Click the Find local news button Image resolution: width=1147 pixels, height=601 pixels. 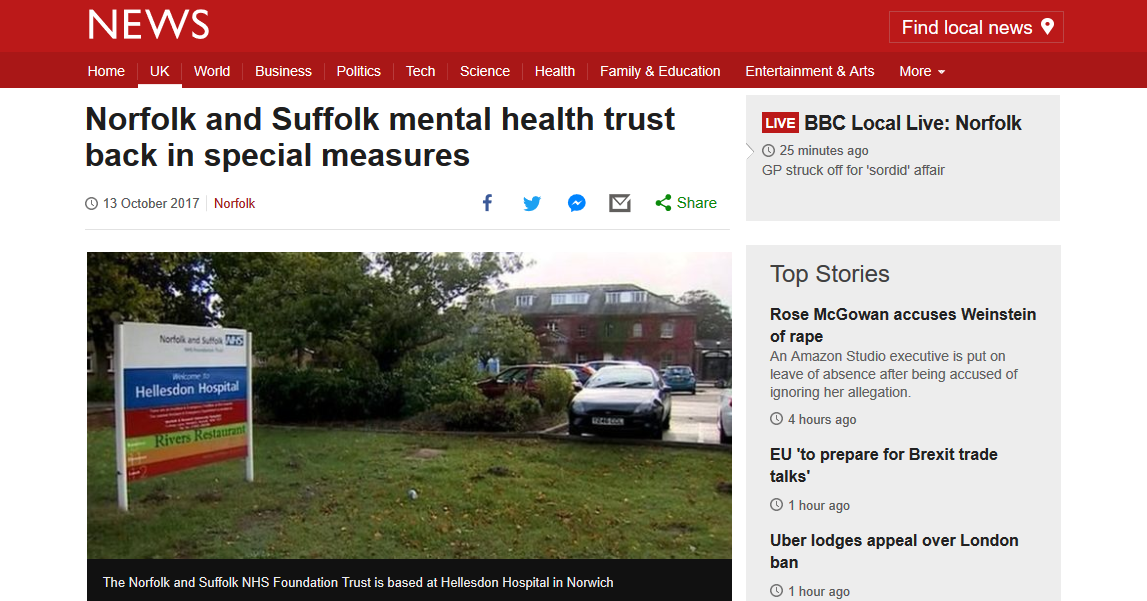pos(976,27)
